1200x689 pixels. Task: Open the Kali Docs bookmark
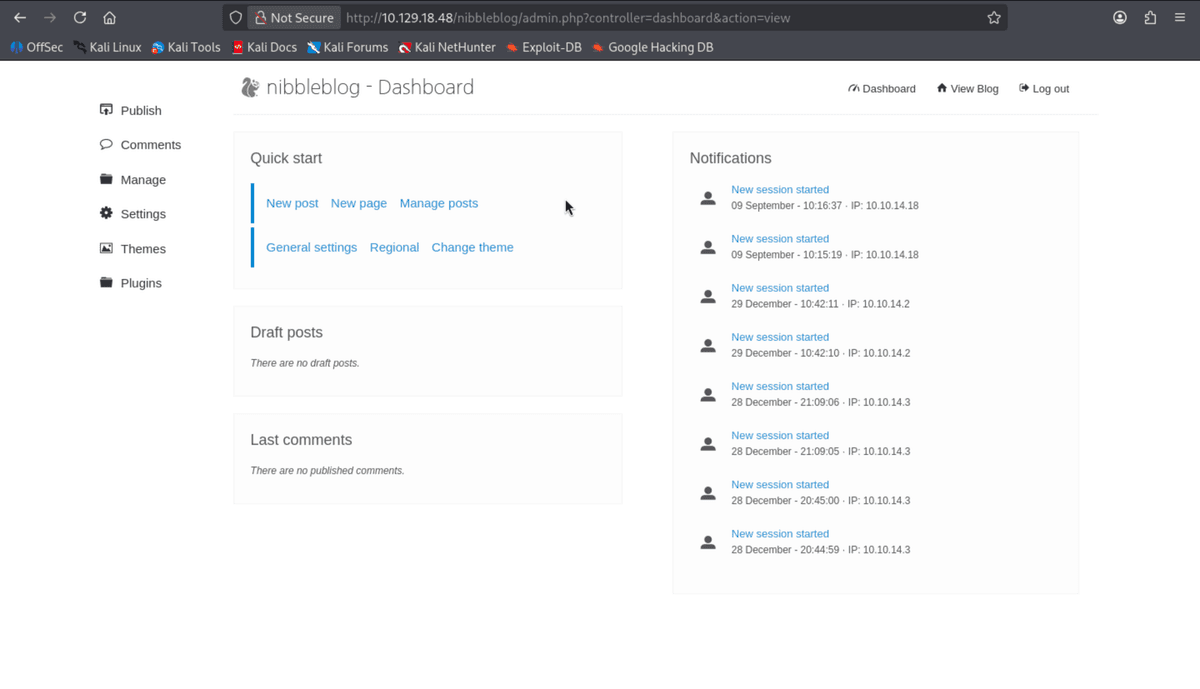pos(264,47)
